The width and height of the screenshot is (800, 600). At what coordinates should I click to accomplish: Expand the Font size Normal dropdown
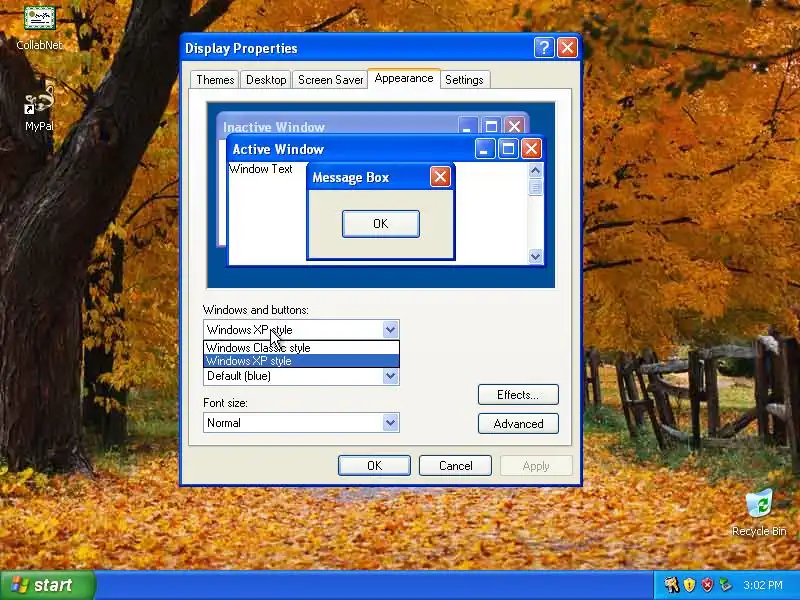pyautogui.click(x=390, y=422)
